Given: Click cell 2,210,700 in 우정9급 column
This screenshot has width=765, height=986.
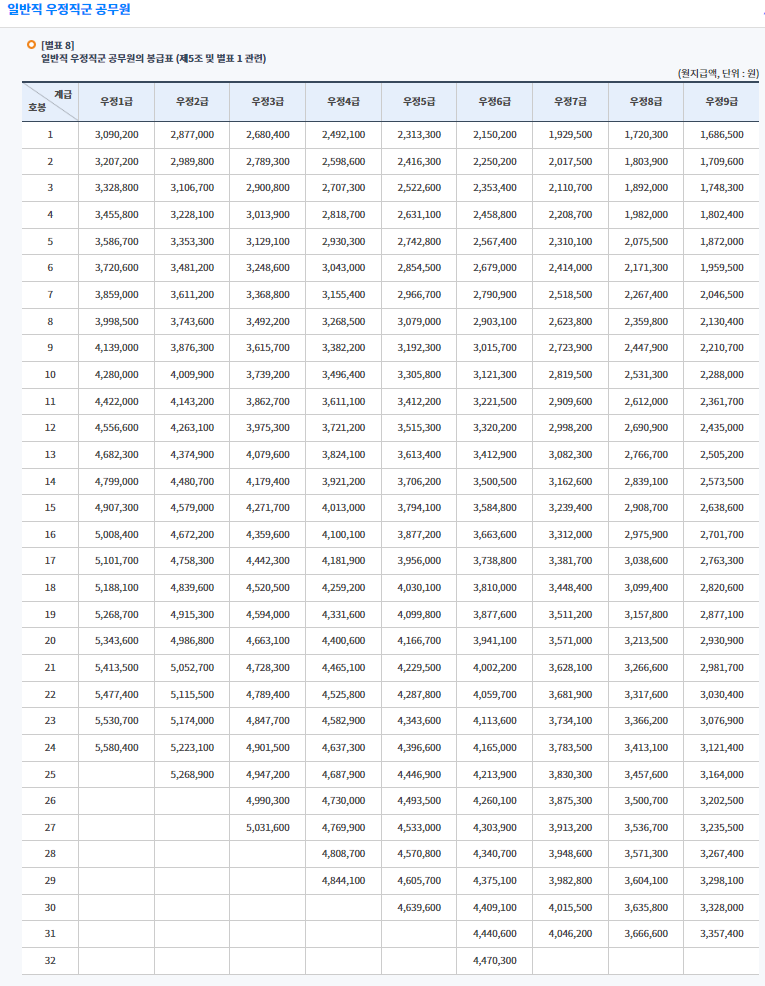Looking at the screenshot, I should [722, 347].
